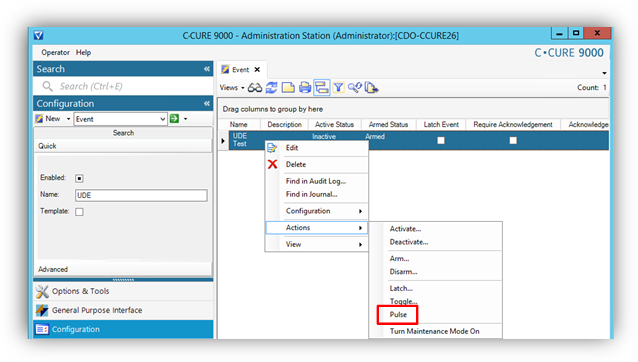Open the Configuration pane button

[123, 329]
